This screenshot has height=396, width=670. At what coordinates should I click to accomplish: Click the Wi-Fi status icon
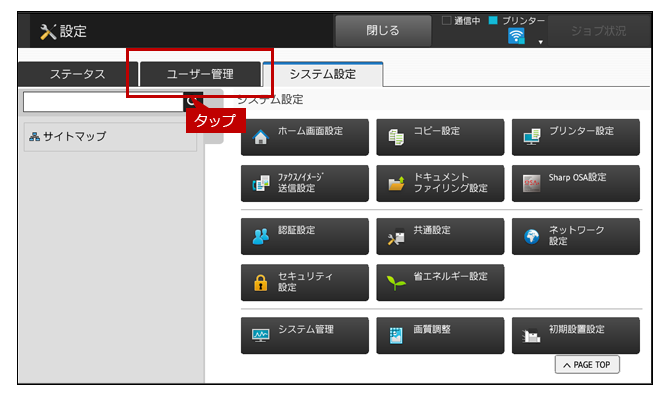coord(516,36)
